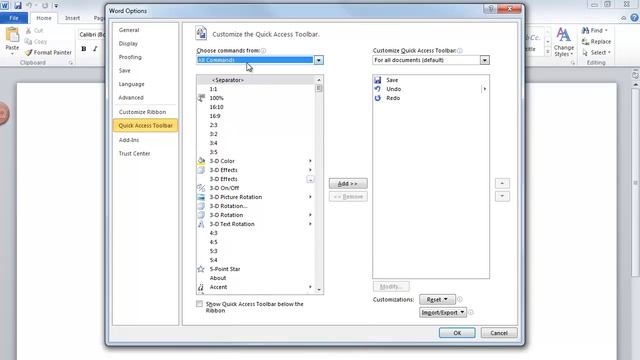Click the Remove button
The height and width of the screenshot is (360, 640).
point(348,197)
